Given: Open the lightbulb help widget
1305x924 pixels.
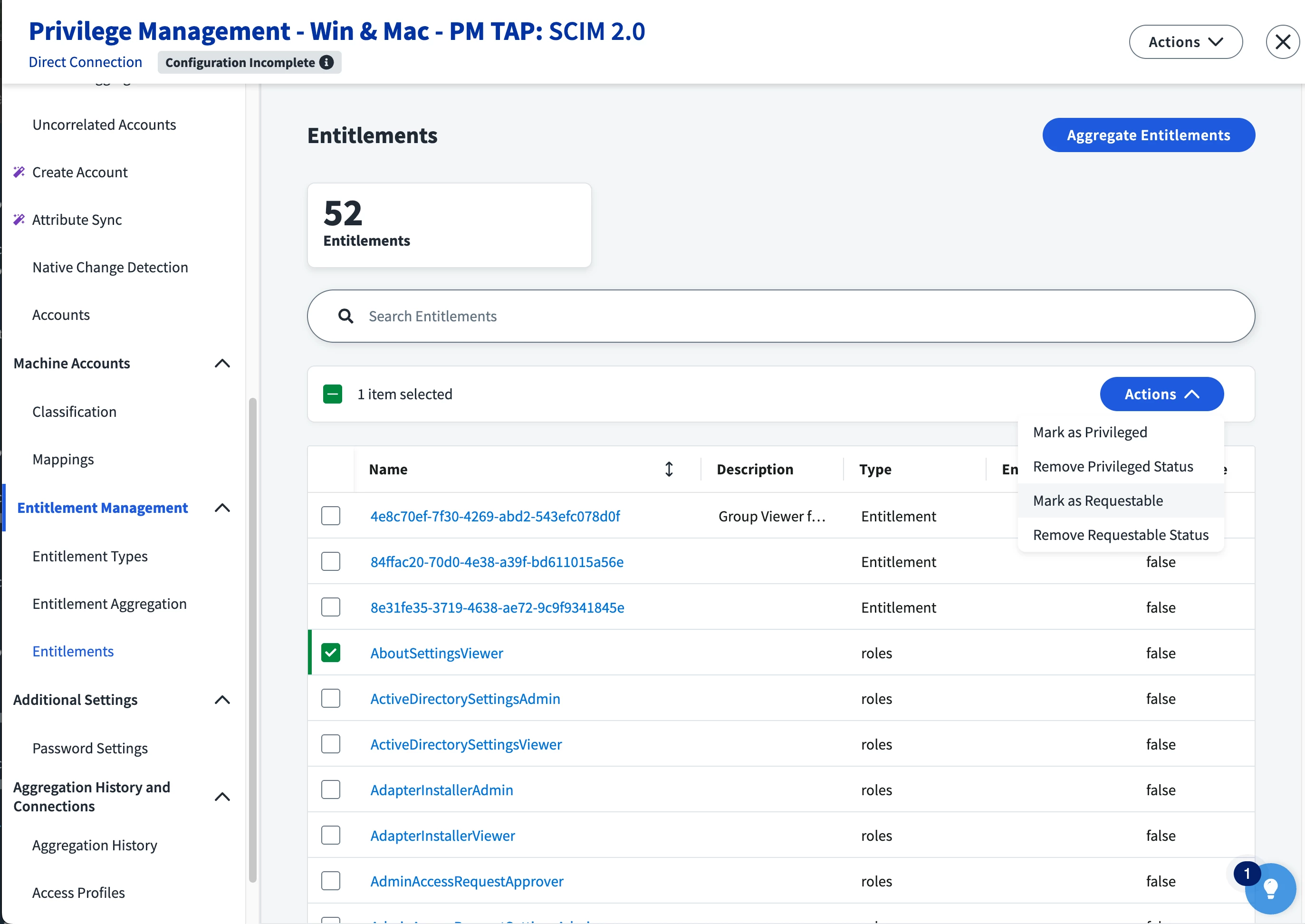Looking at the screenshot, I should (x=1270, y=888).
